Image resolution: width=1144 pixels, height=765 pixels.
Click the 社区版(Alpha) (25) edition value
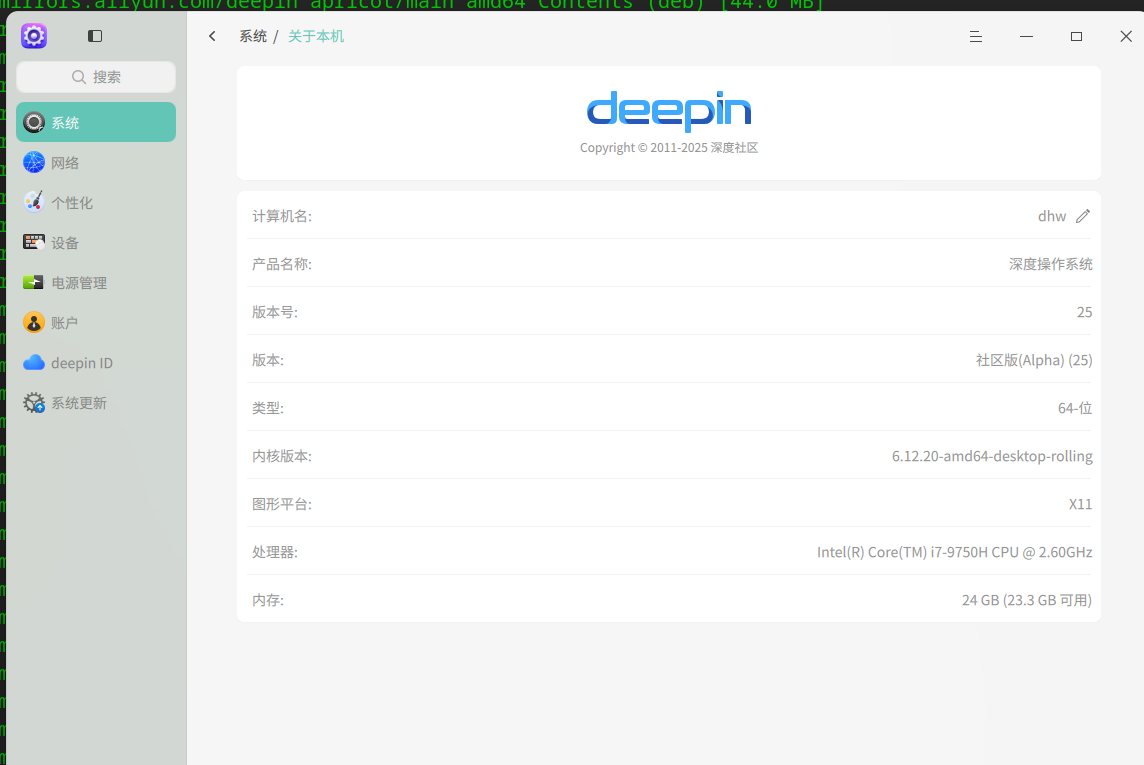pos(1034,360)
